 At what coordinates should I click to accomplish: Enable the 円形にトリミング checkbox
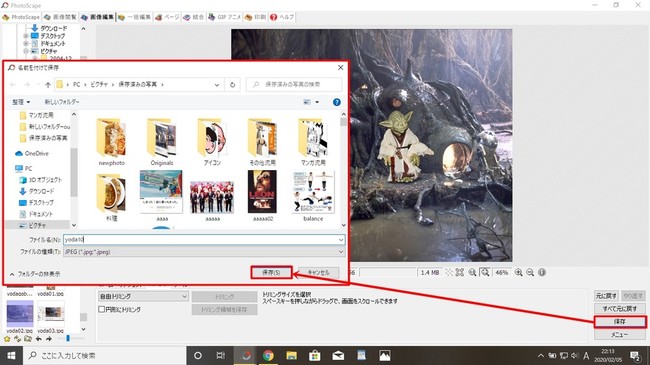[x=102, y=309]
